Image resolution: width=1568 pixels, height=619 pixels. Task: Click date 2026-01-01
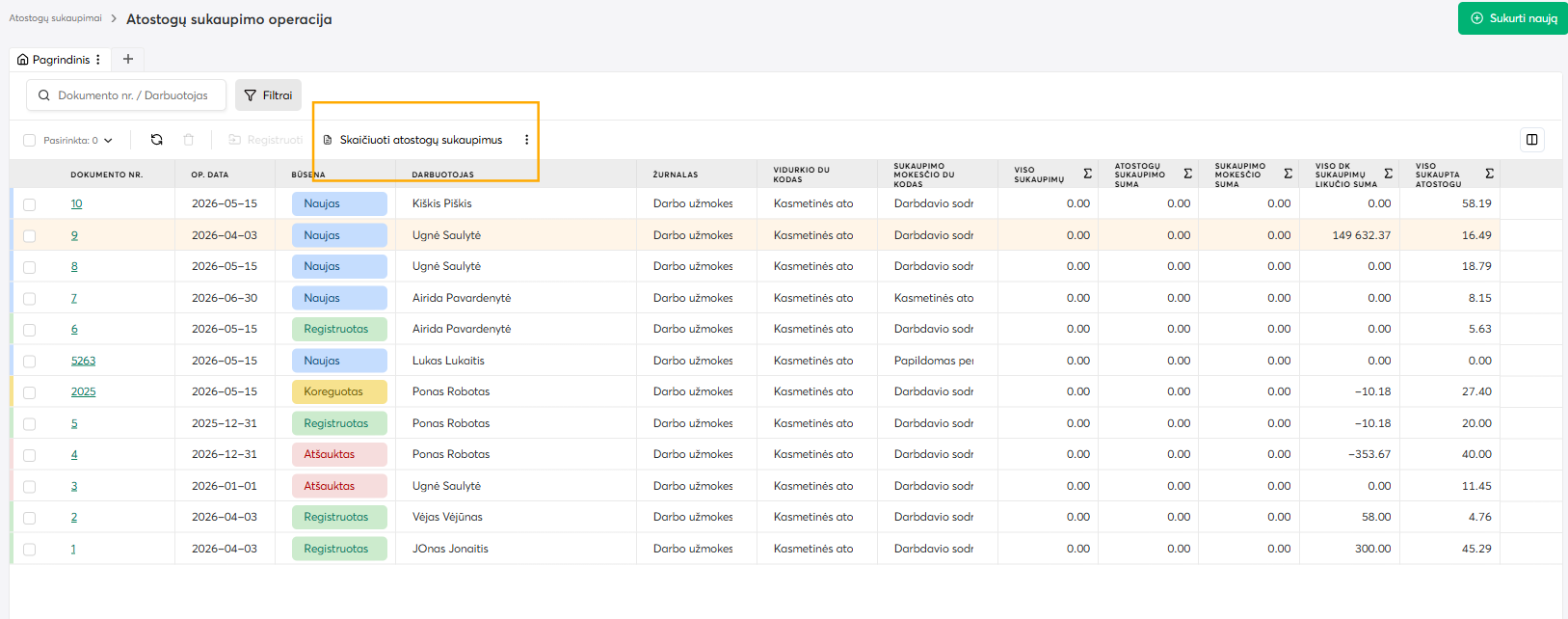point(225,486)
